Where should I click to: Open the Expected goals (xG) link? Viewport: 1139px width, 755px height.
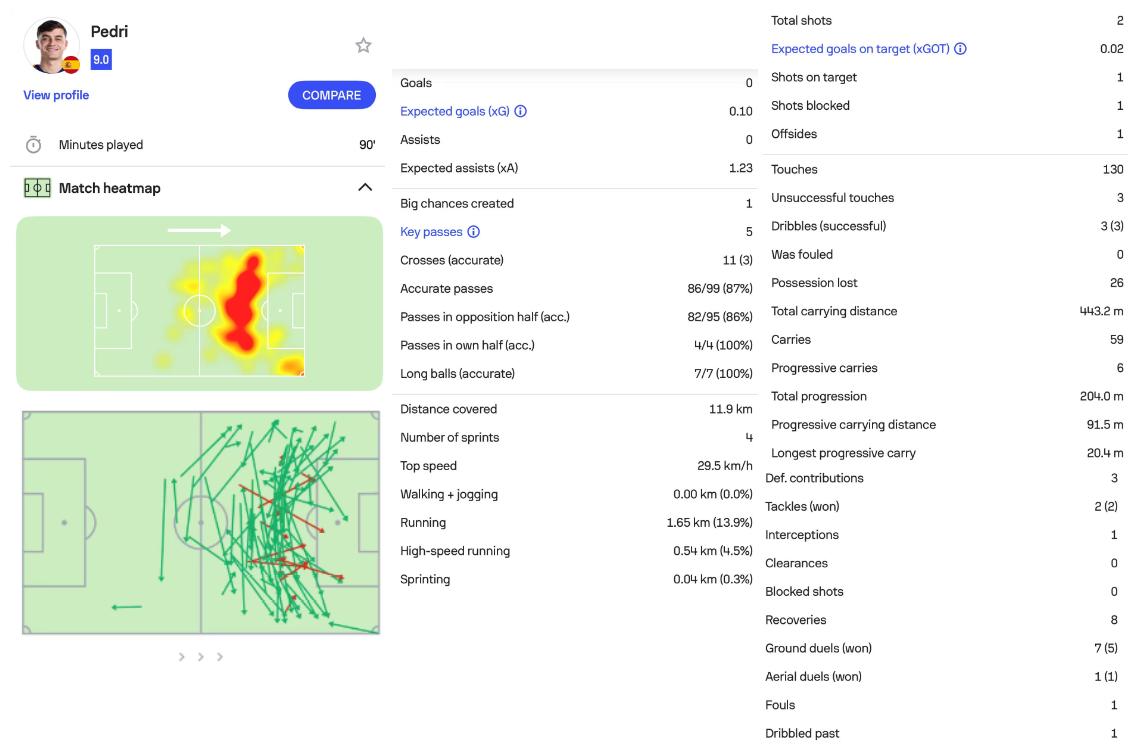[455, 111]
